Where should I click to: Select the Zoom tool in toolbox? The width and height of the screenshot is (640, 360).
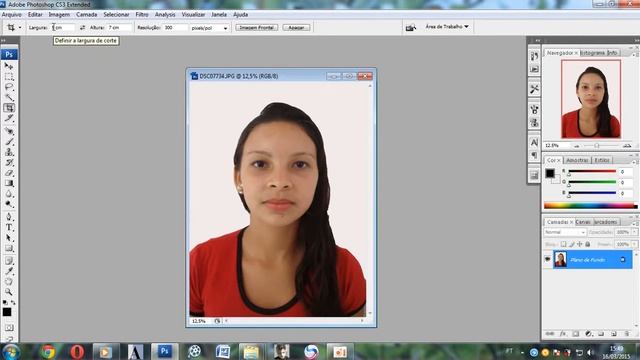tap(9, 292)
